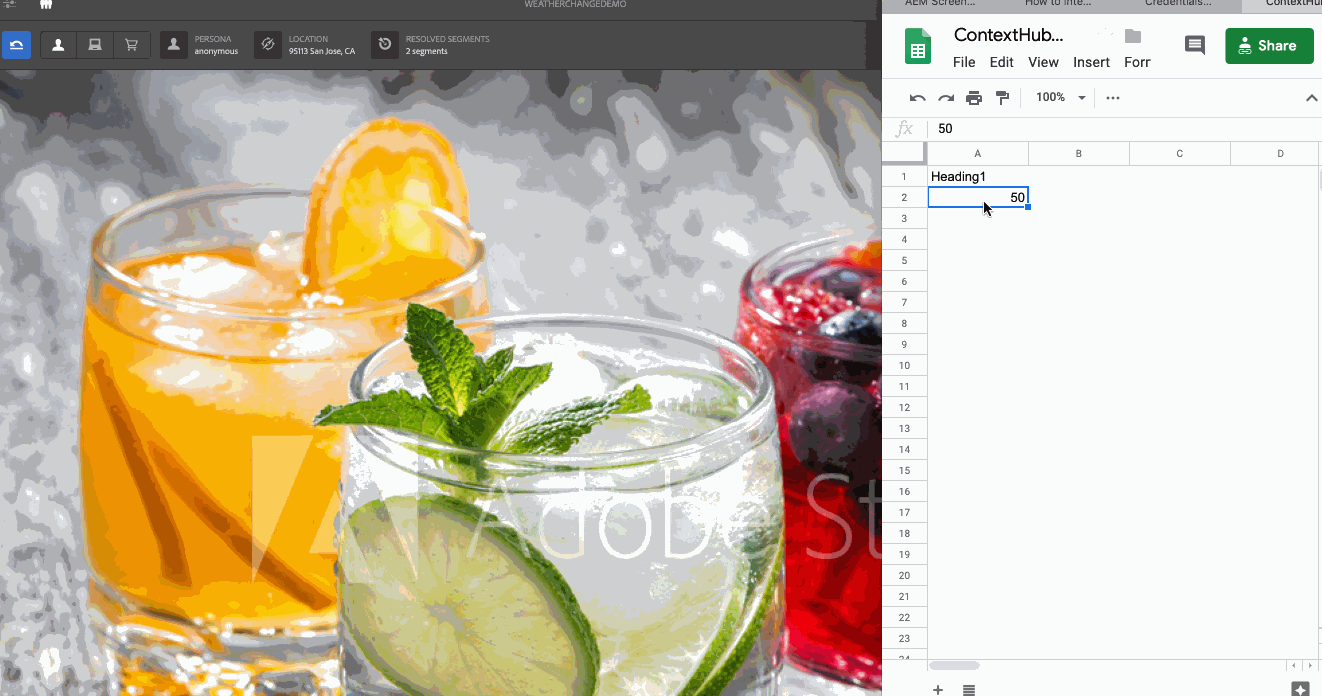Select column D header

point(1276,153)
